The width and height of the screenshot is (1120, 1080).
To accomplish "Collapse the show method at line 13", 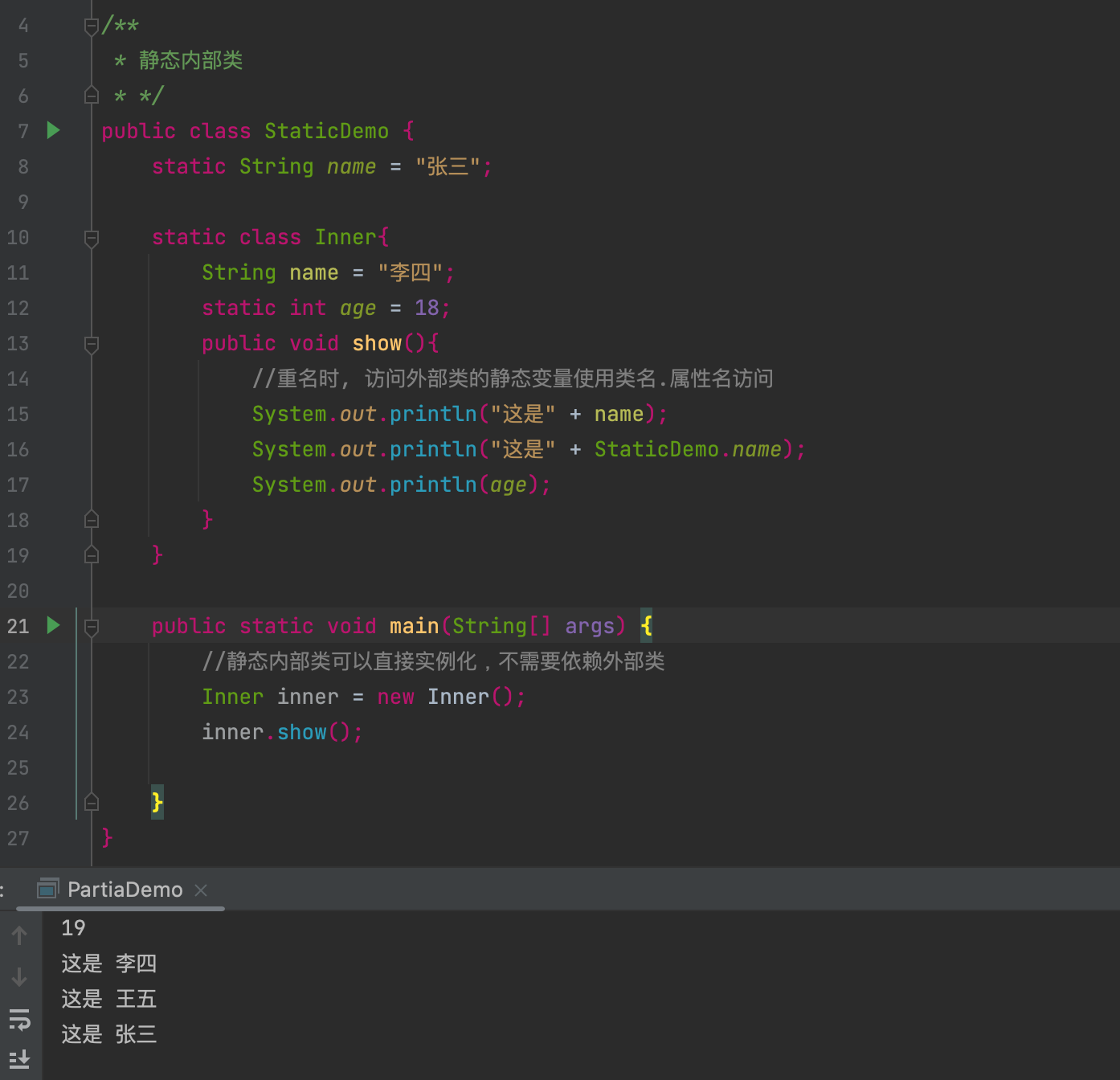I will (92, 344).
